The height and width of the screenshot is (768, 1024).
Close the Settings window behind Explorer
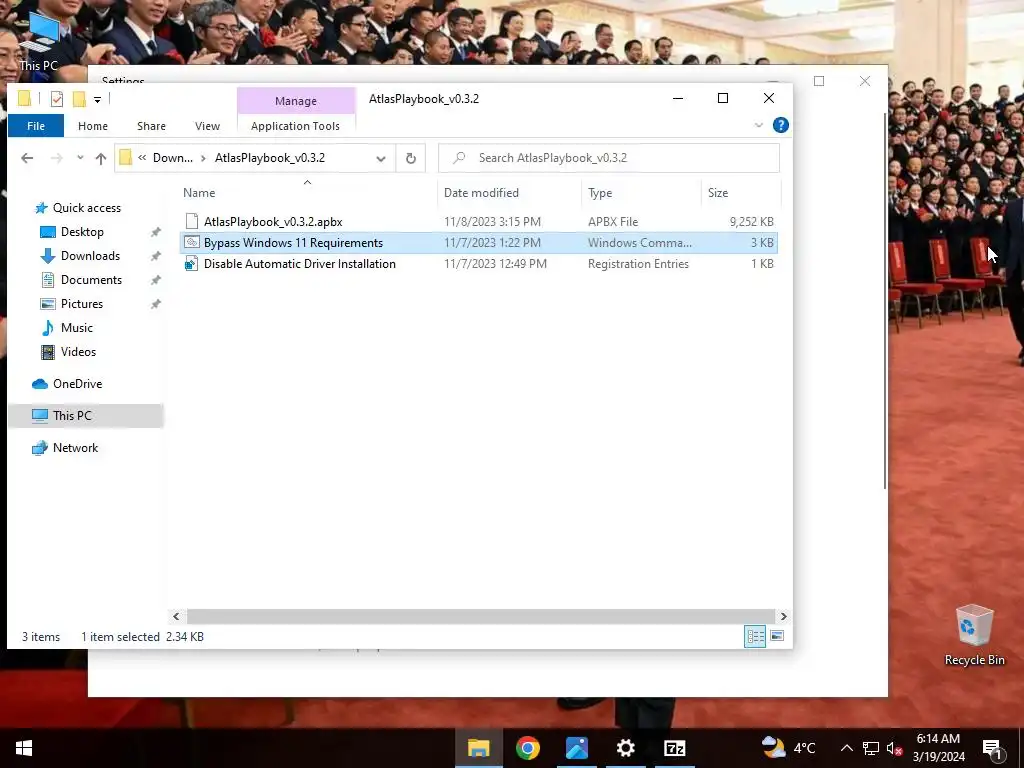[865, 81]
